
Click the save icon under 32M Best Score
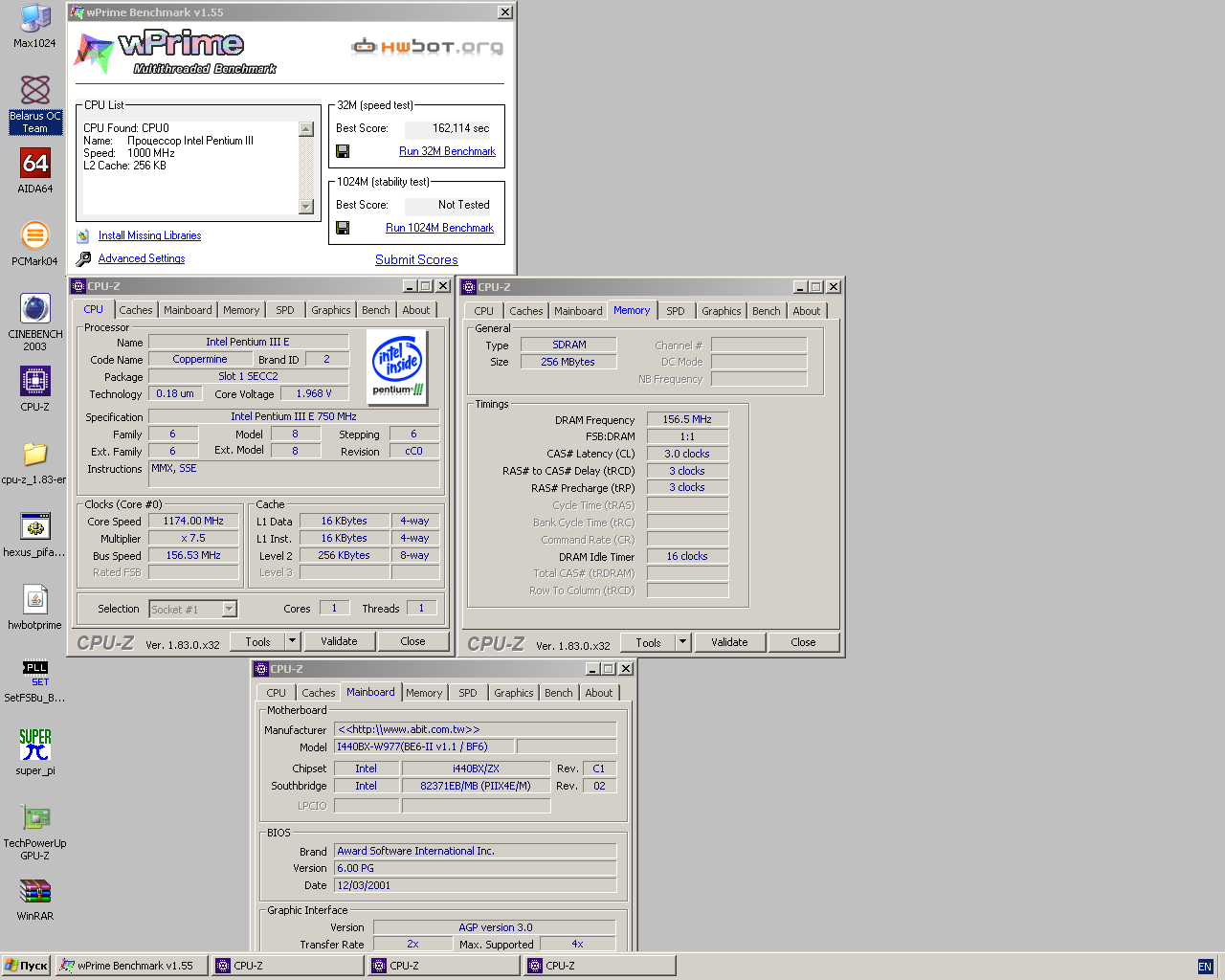pyautogui.click(x=343, y=151)
